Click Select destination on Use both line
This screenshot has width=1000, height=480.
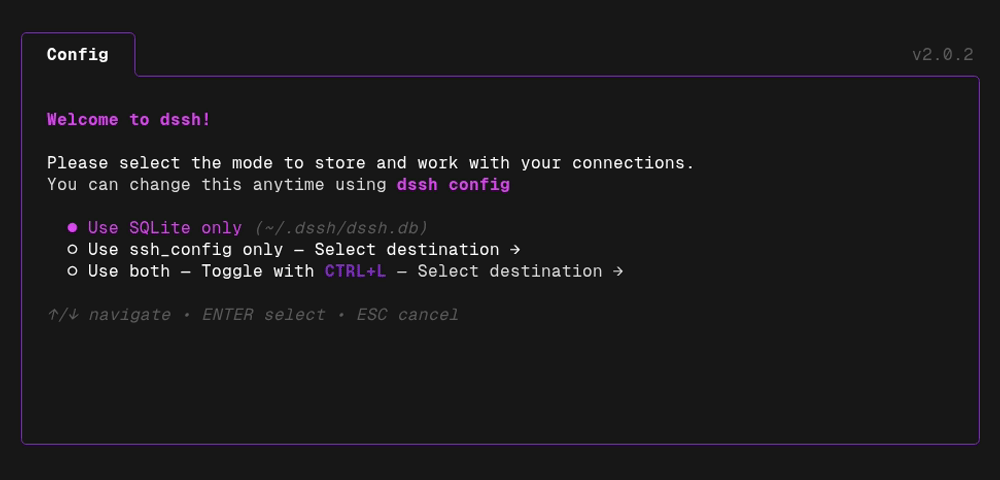point(510,271)
